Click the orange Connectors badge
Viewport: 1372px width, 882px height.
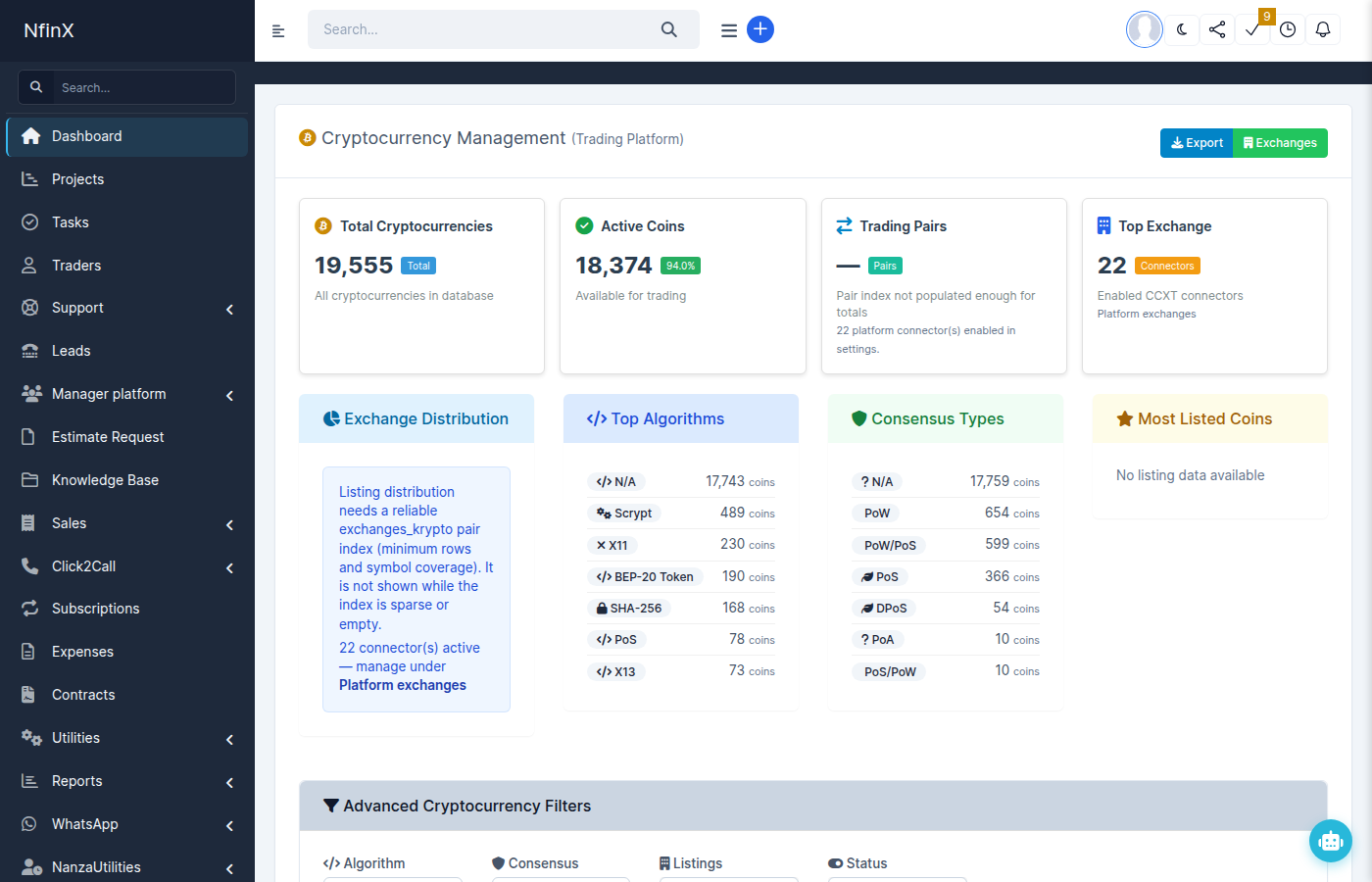[1167, 266]
